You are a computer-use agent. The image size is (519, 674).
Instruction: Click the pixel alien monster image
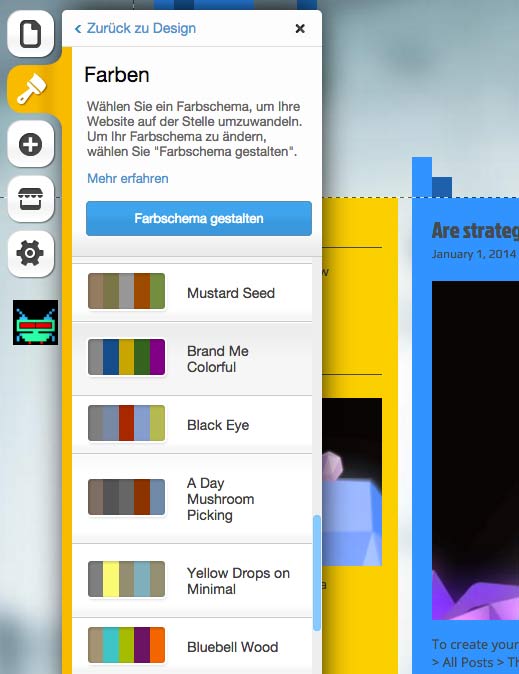pos(35,322)
